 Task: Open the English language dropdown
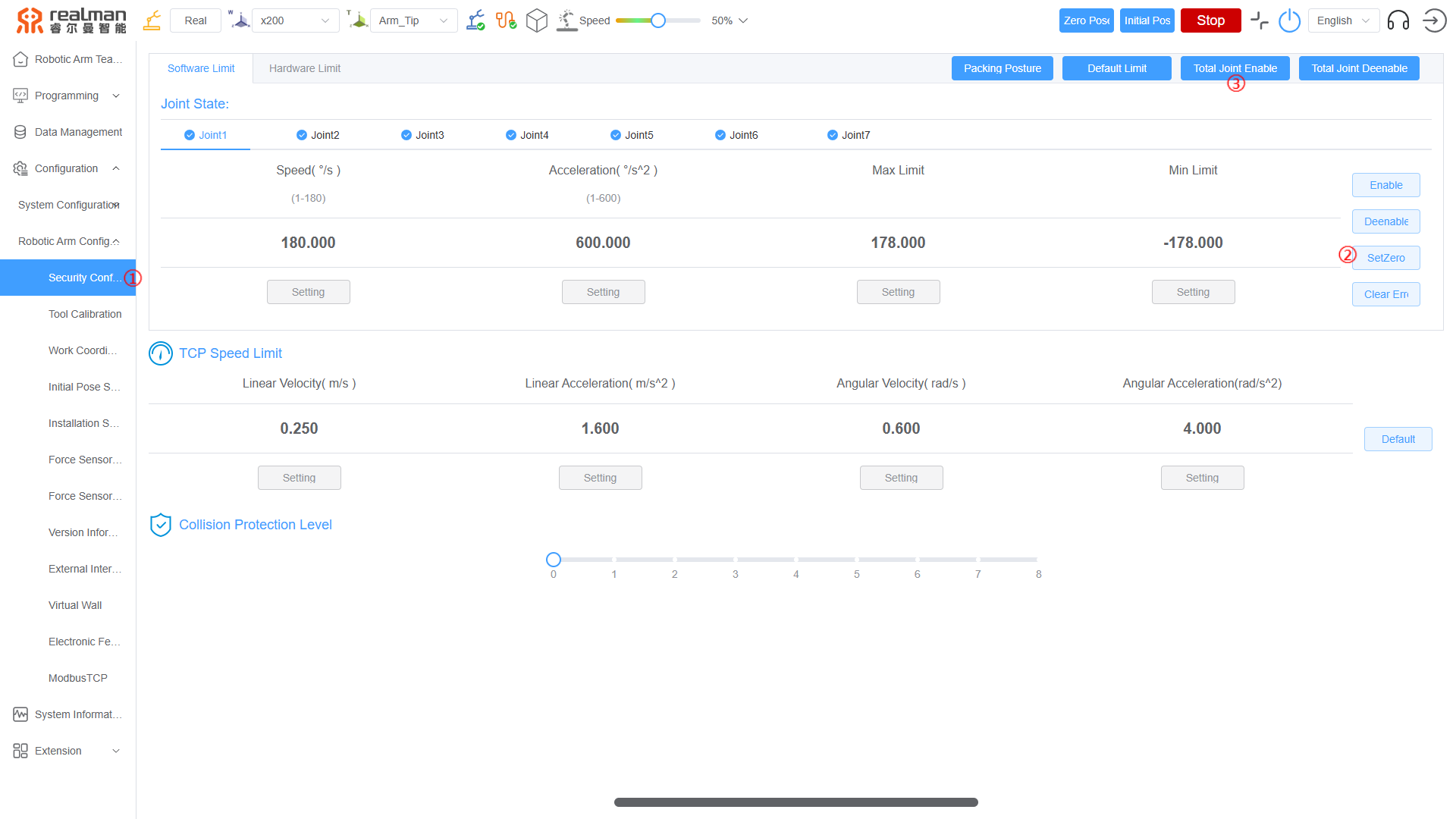1343,20
